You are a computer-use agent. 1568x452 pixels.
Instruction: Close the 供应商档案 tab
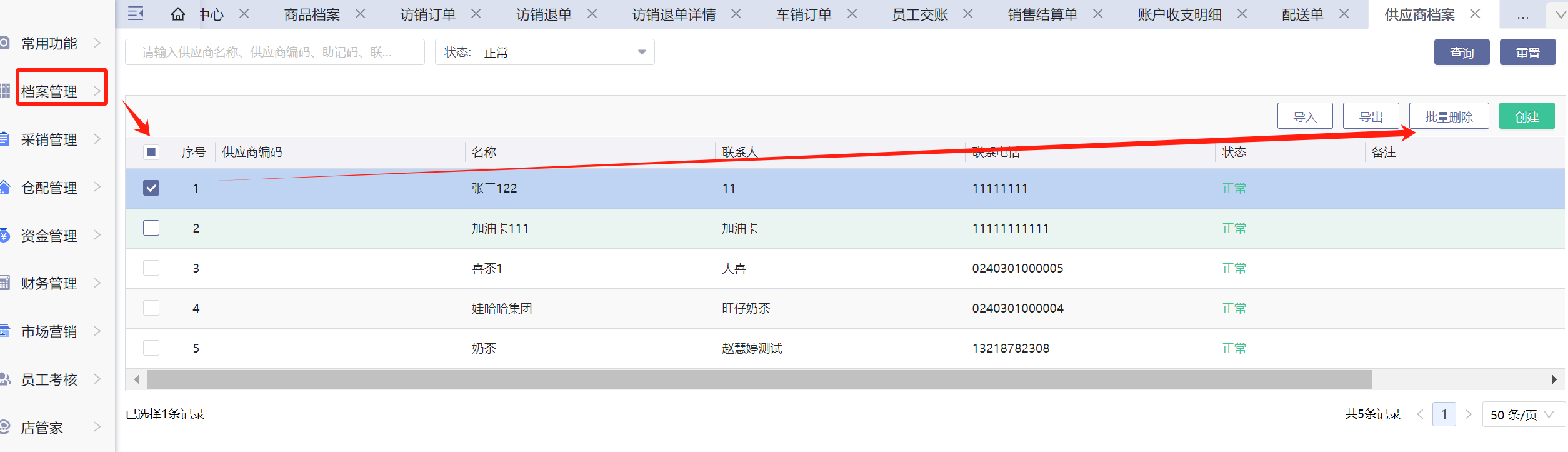click(1476, 14)
